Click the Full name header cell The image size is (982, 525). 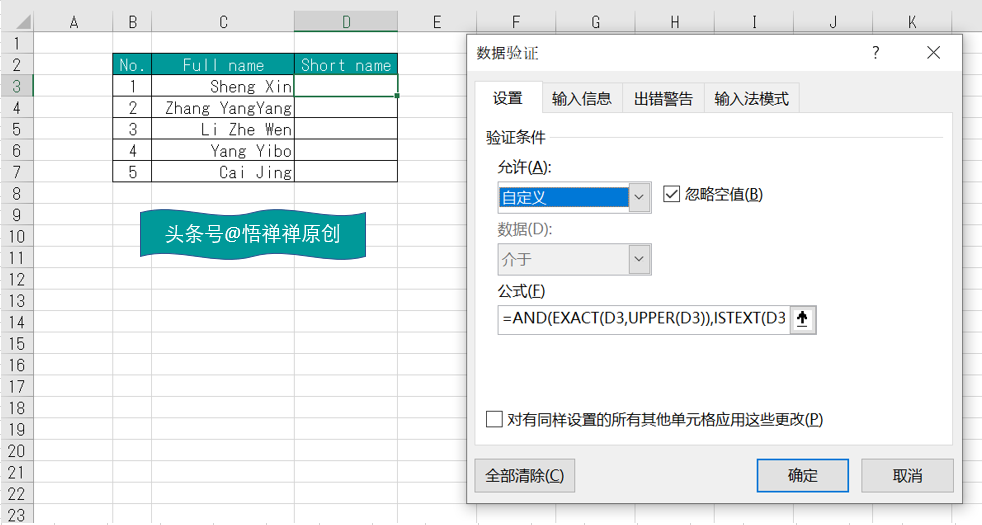coord(223,65)
